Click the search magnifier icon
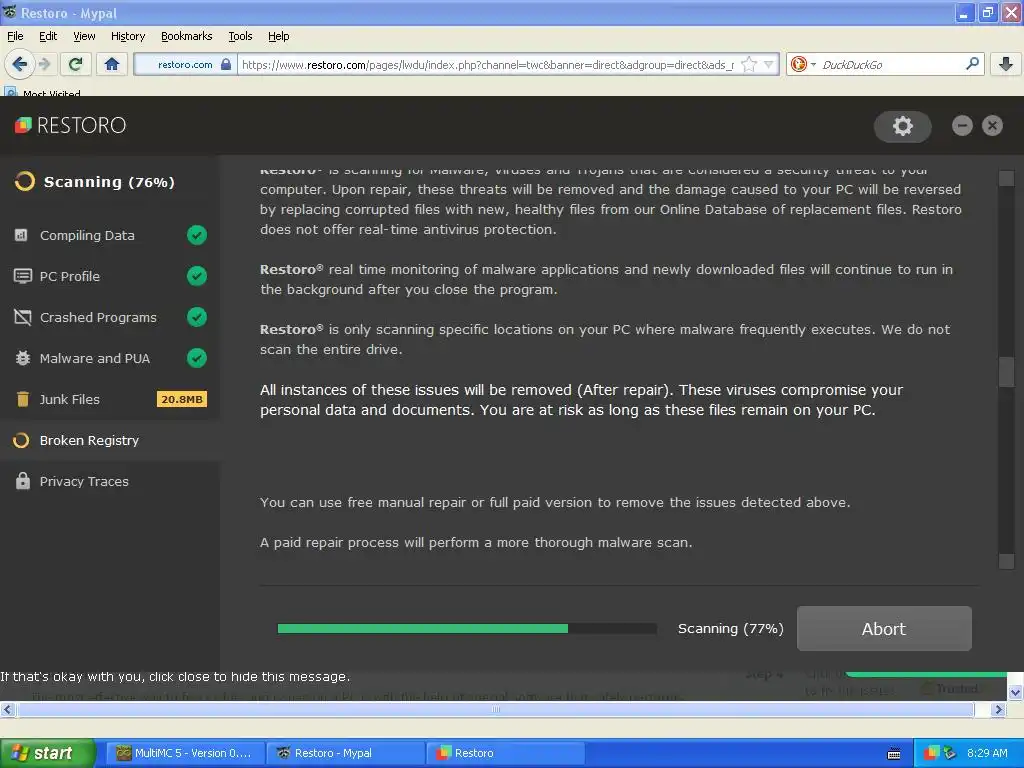Viewport: 1024px width, 768px height. pos(972,64)
